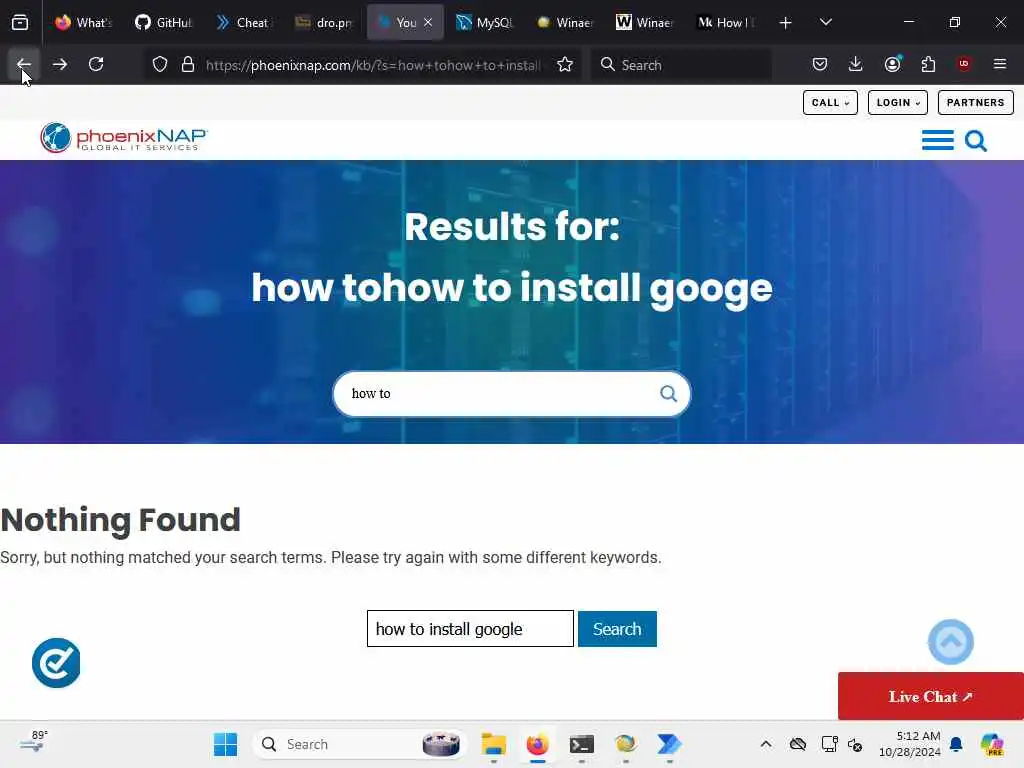Go to phoenixNAP home via logo
Viewport: 1024px width, 768px height.
(124, 137)
